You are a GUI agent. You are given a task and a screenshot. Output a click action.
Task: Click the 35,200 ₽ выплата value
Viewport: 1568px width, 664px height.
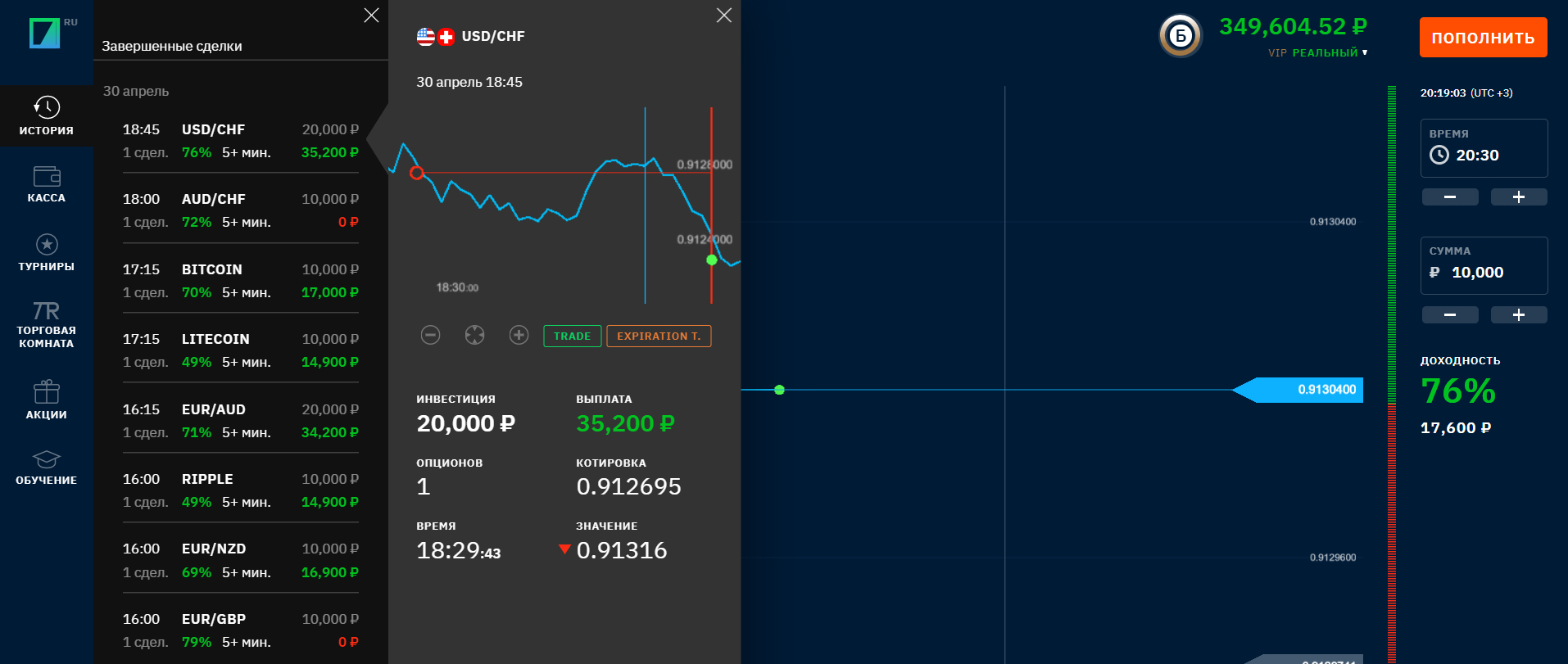(x=625, y=423)
